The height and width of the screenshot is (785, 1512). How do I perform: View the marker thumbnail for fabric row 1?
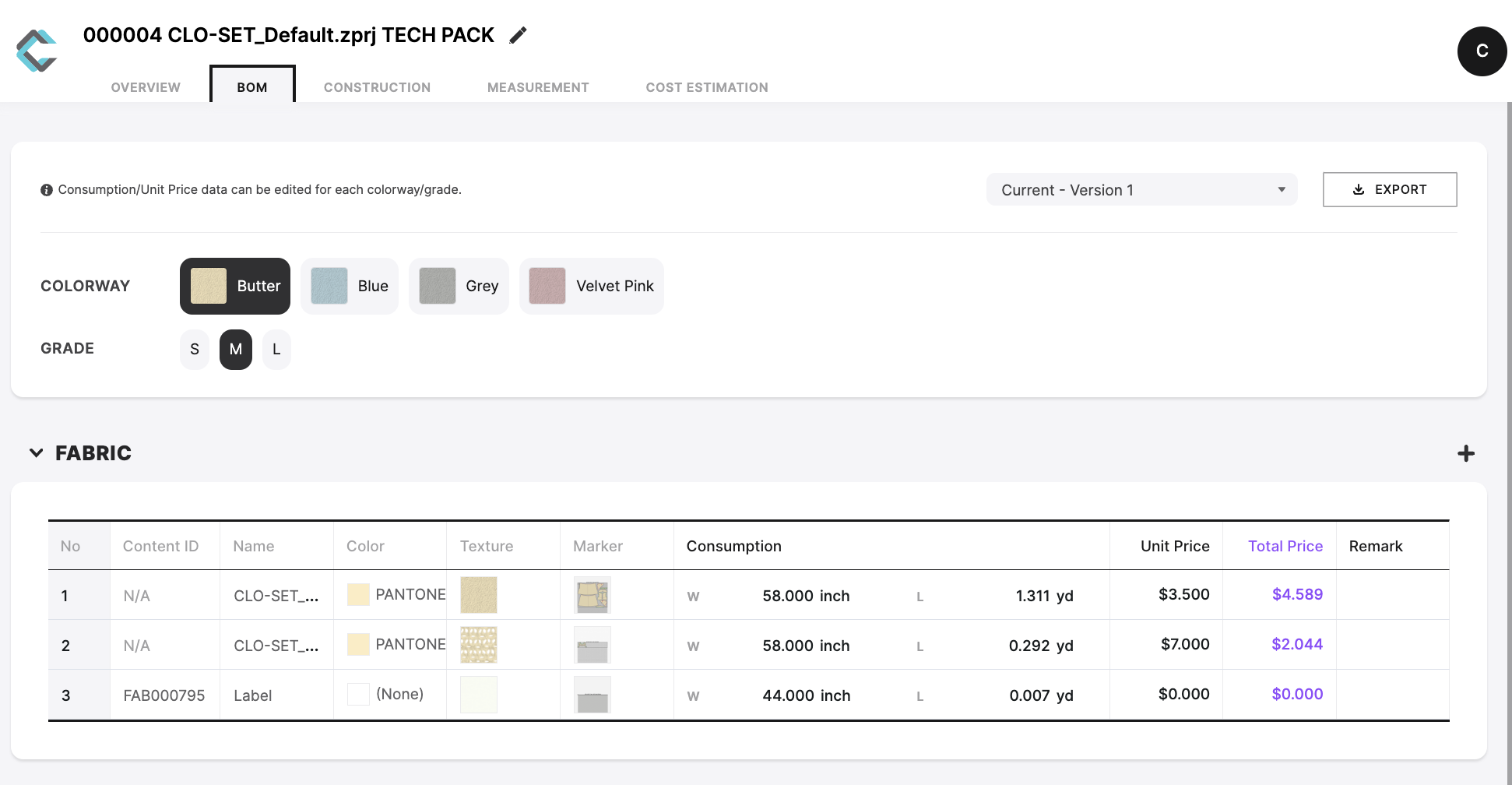[592, 594]
